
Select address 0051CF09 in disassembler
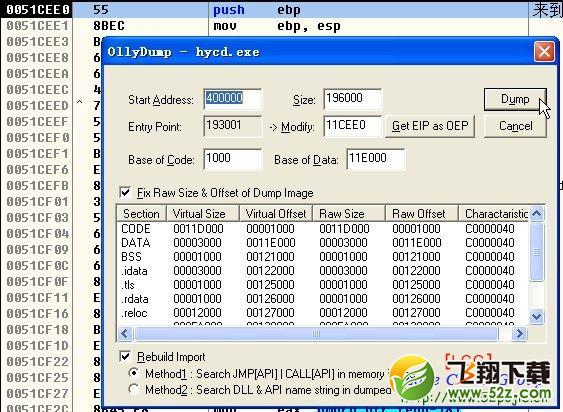pos(37,249)
